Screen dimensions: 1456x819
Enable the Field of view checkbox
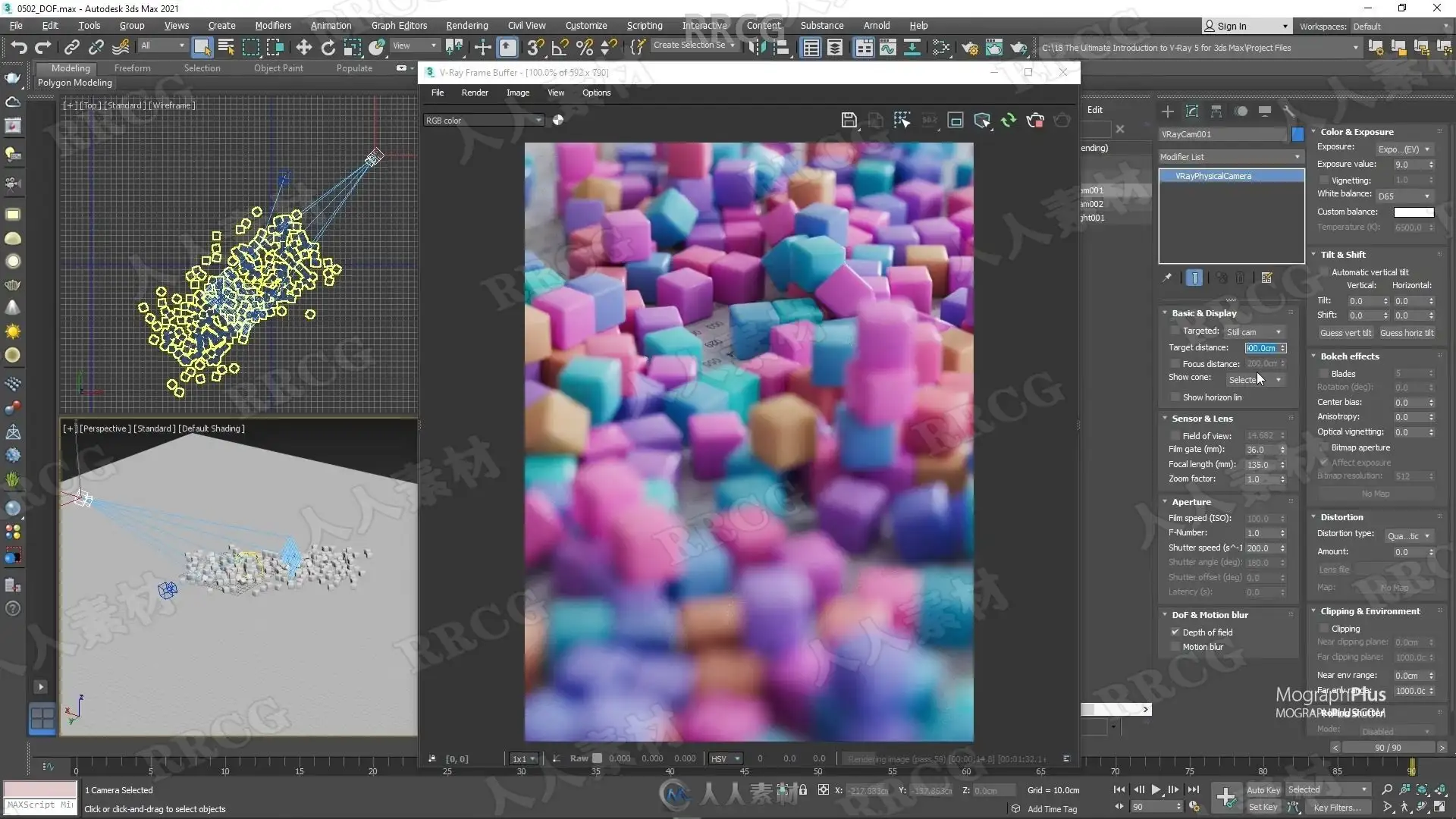pos(1175,436)
